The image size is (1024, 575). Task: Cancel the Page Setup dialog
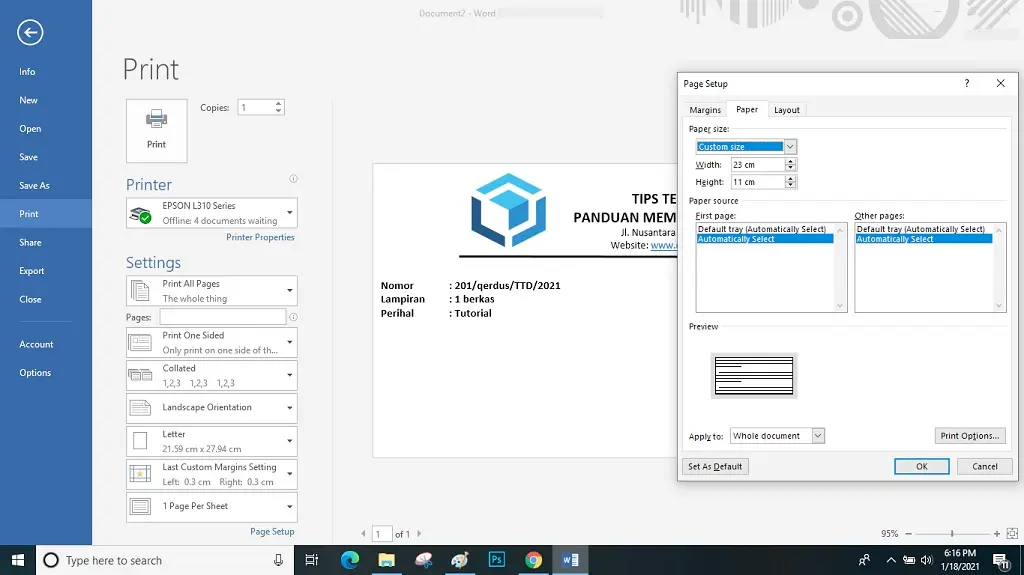click(x=984, y=467)
